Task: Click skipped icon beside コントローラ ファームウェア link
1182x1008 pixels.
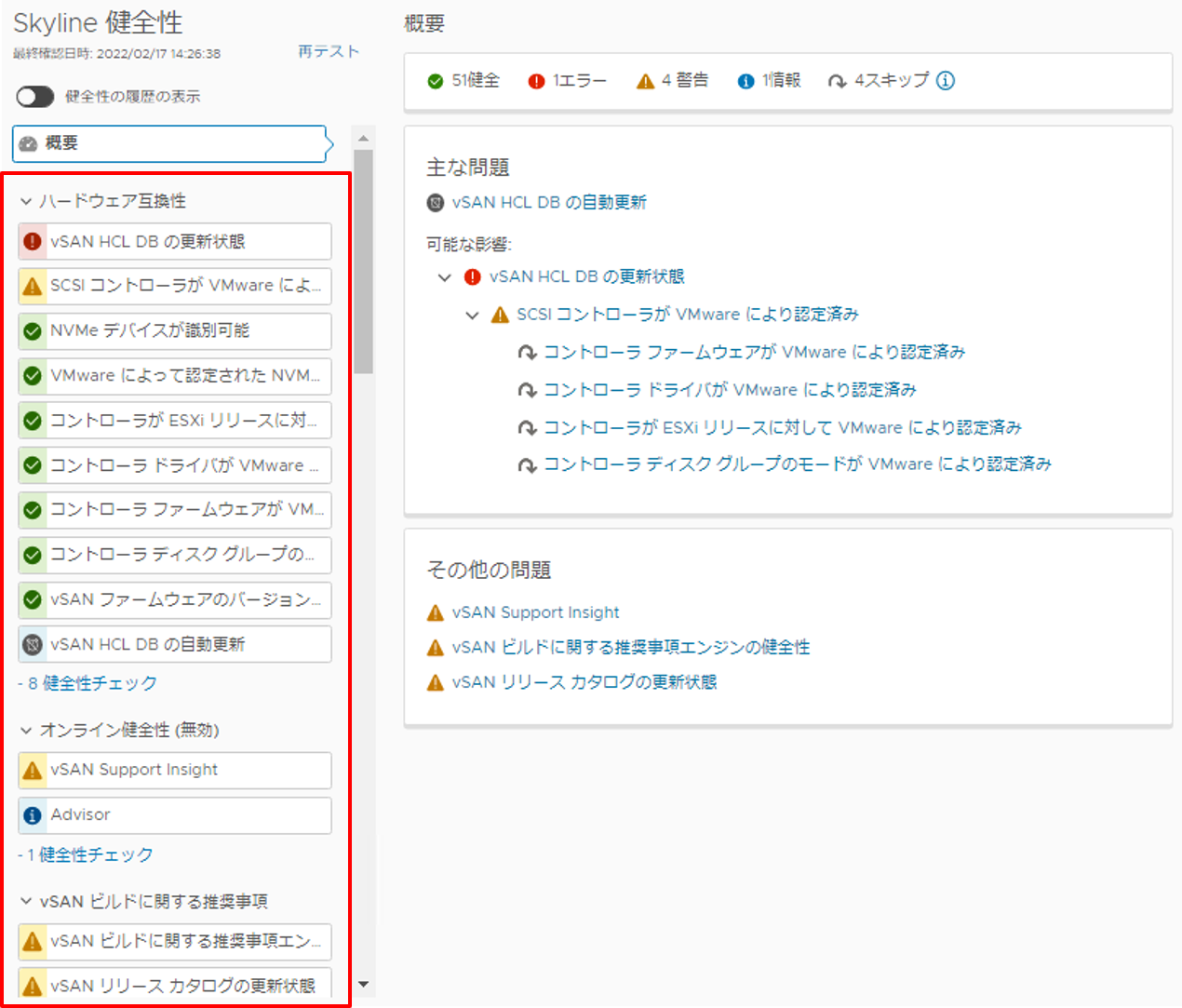Action: 528,353
